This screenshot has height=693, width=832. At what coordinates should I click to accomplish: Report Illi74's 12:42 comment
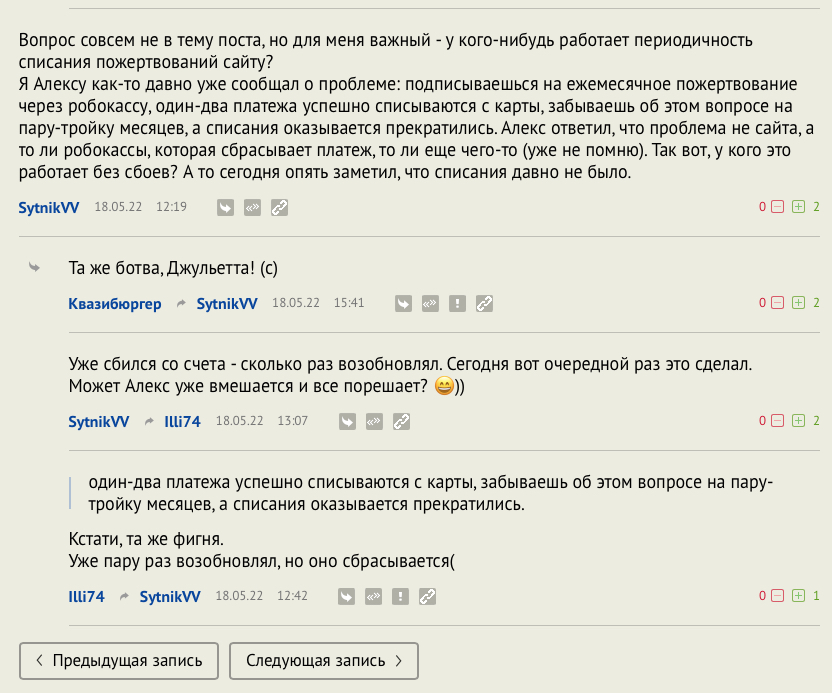pos(401,597)
